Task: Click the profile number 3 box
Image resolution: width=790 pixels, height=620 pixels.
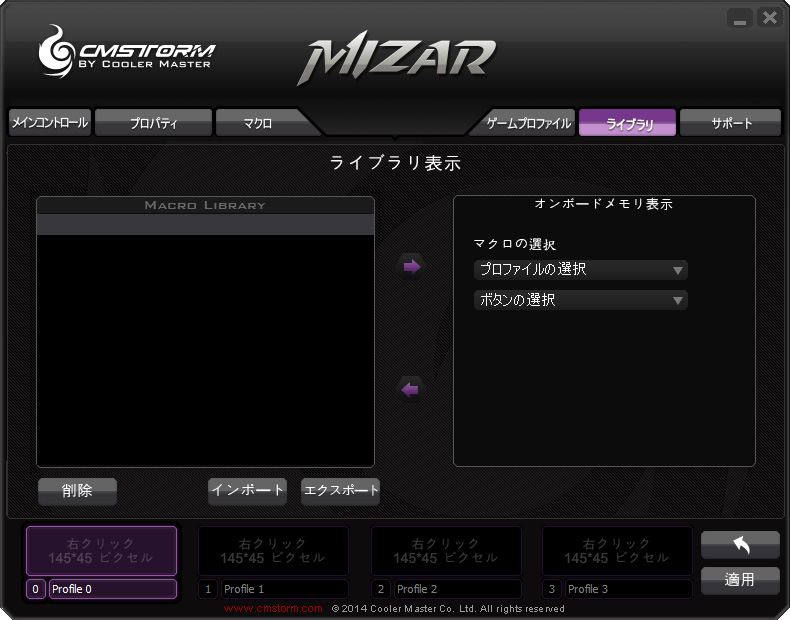Action: tap(552, 589)
